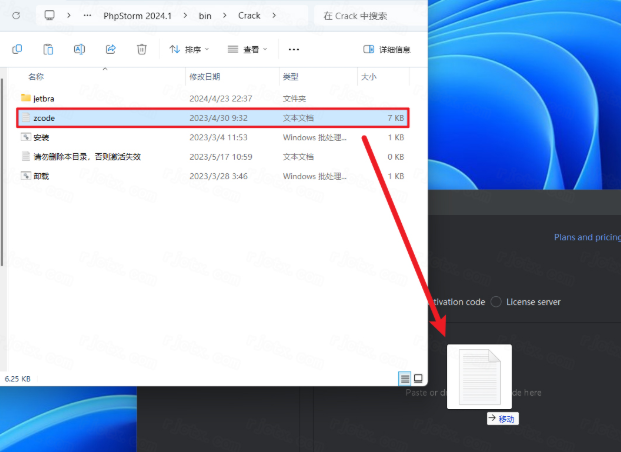Image resolution: width=621 pixels, height=452 pixels.
Task: Expand chevron after bin in breadcrumb
Action: pos(225,15)
